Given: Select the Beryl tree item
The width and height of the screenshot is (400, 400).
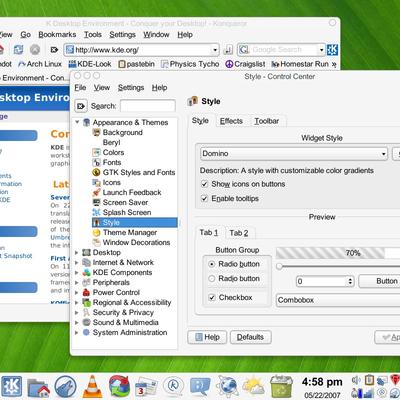Looking at the screenshot, I should point(111,143).
